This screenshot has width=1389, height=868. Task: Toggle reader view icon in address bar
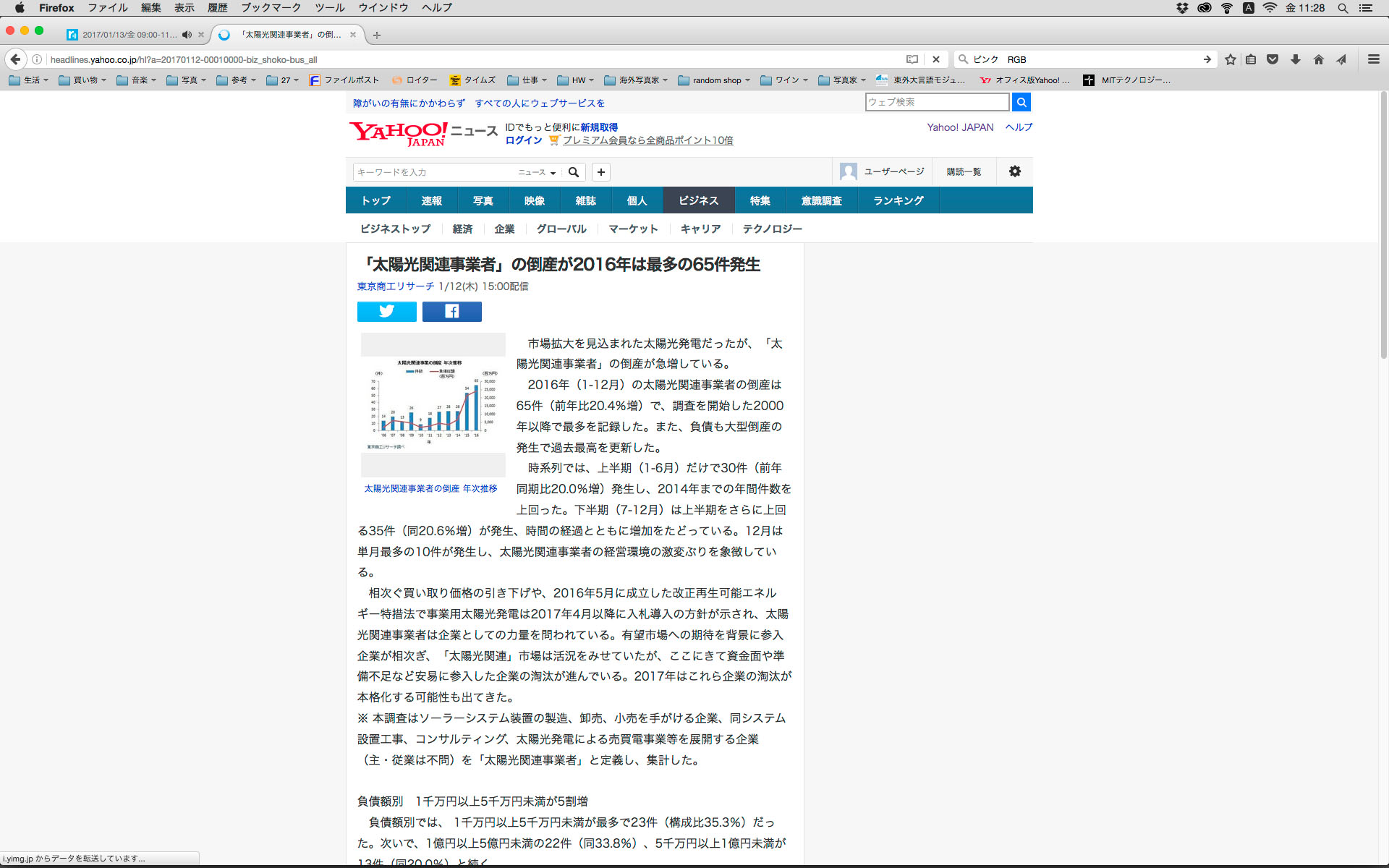click(x=912, y=59)
